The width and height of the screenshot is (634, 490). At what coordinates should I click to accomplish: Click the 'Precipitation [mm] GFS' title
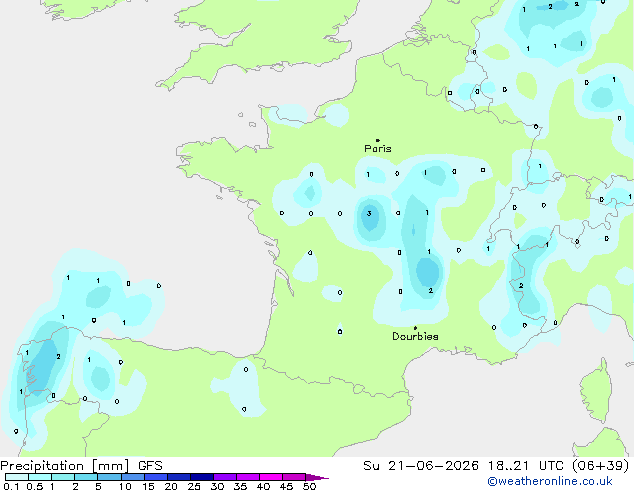[x=81, y=466]
